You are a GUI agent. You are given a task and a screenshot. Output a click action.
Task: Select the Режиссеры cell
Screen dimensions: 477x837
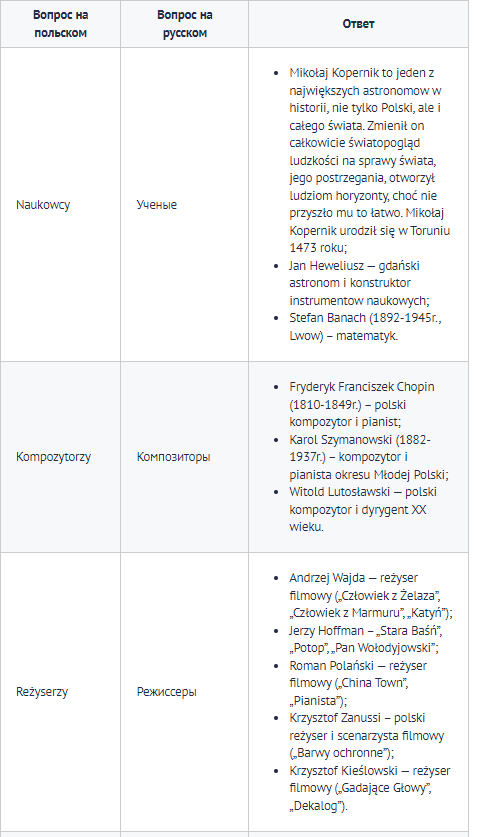185,692
